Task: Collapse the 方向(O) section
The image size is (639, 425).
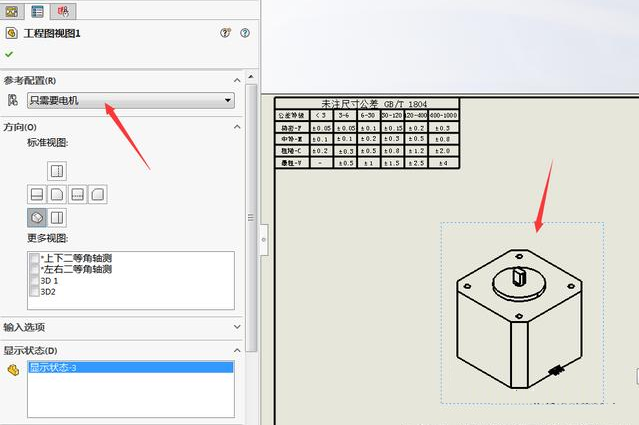Action: pyautogui.click(x=237, y=127)
